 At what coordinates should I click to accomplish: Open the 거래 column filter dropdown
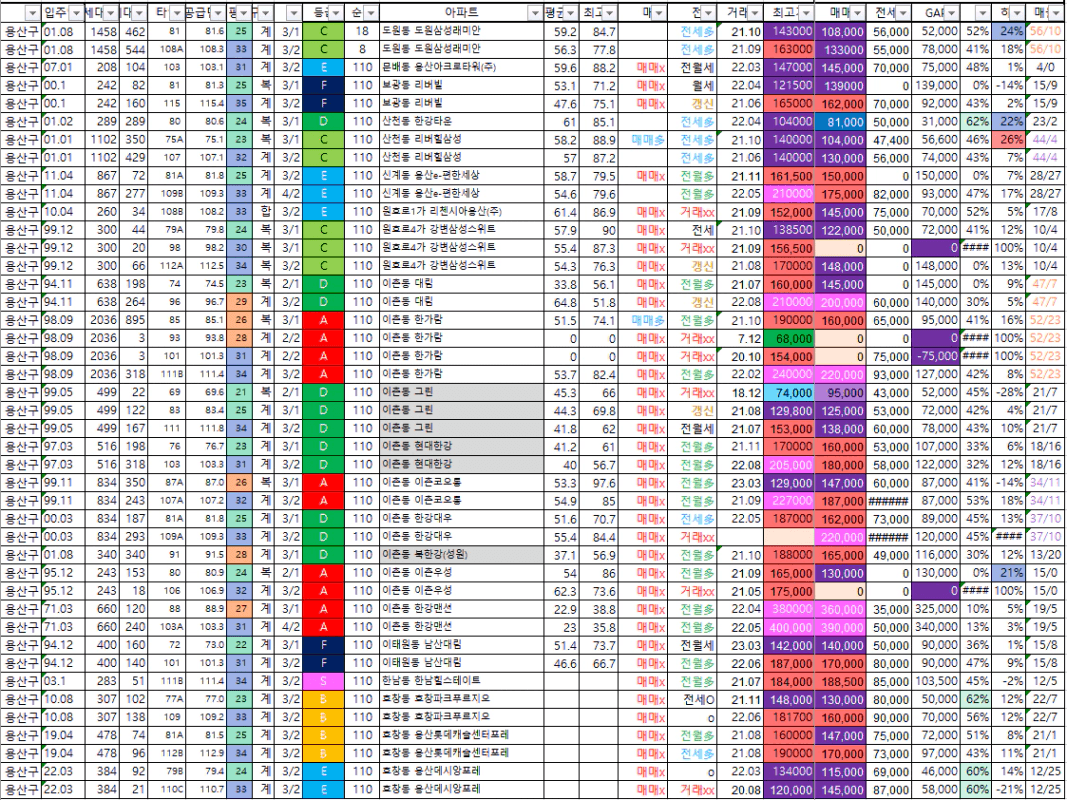click(x=755, y=13)
